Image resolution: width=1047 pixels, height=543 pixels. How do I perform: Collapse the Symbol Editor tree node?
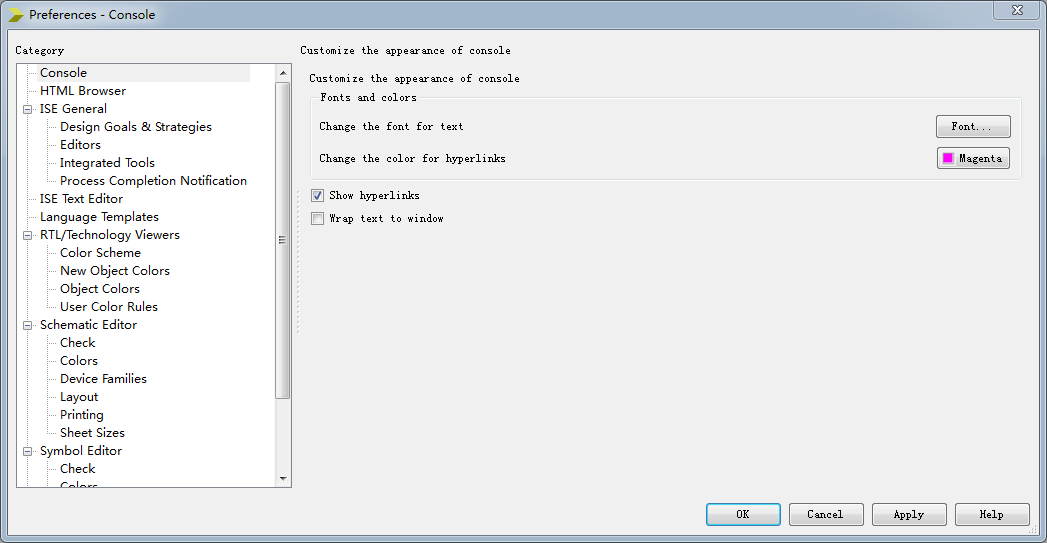point(27,451)
